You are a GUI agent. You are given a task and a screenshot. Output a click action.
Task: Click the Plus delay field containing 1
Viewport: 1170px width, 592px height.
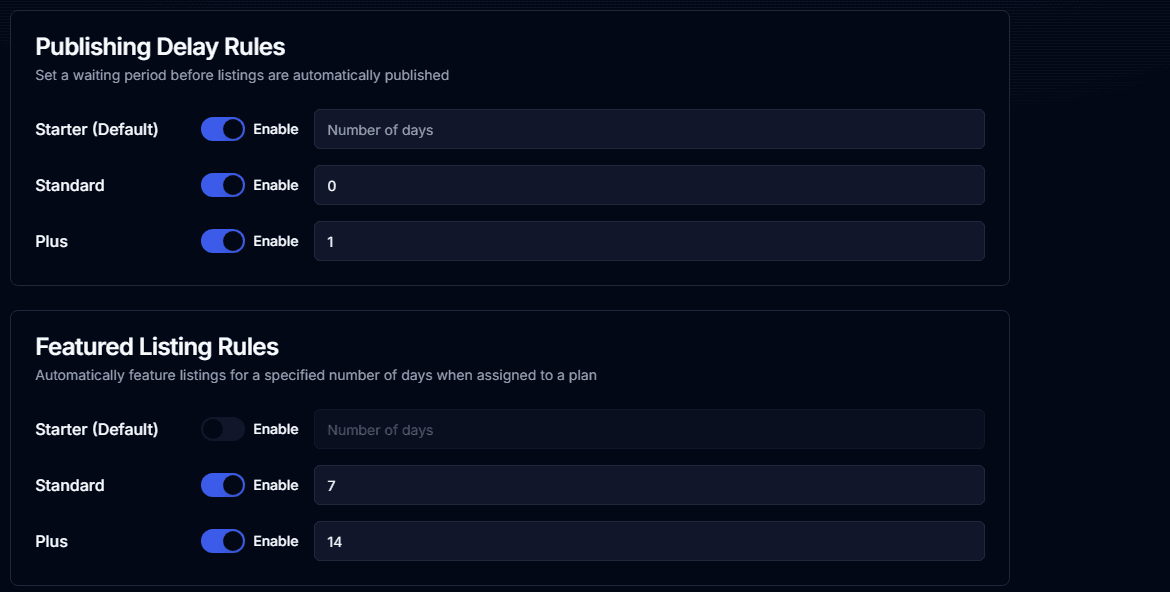648,241
